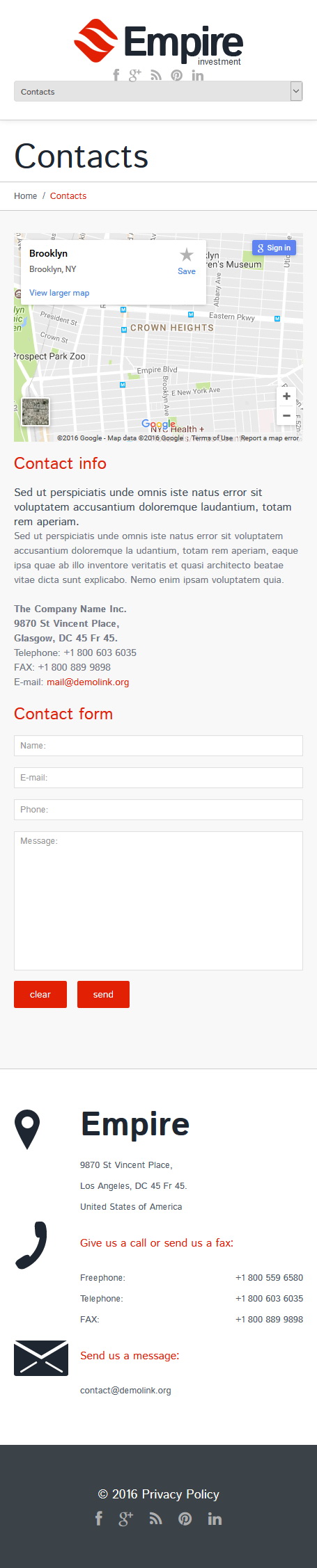
Task: Click into the Message text area
Action: pyautogui.click(x=158, y=900)
